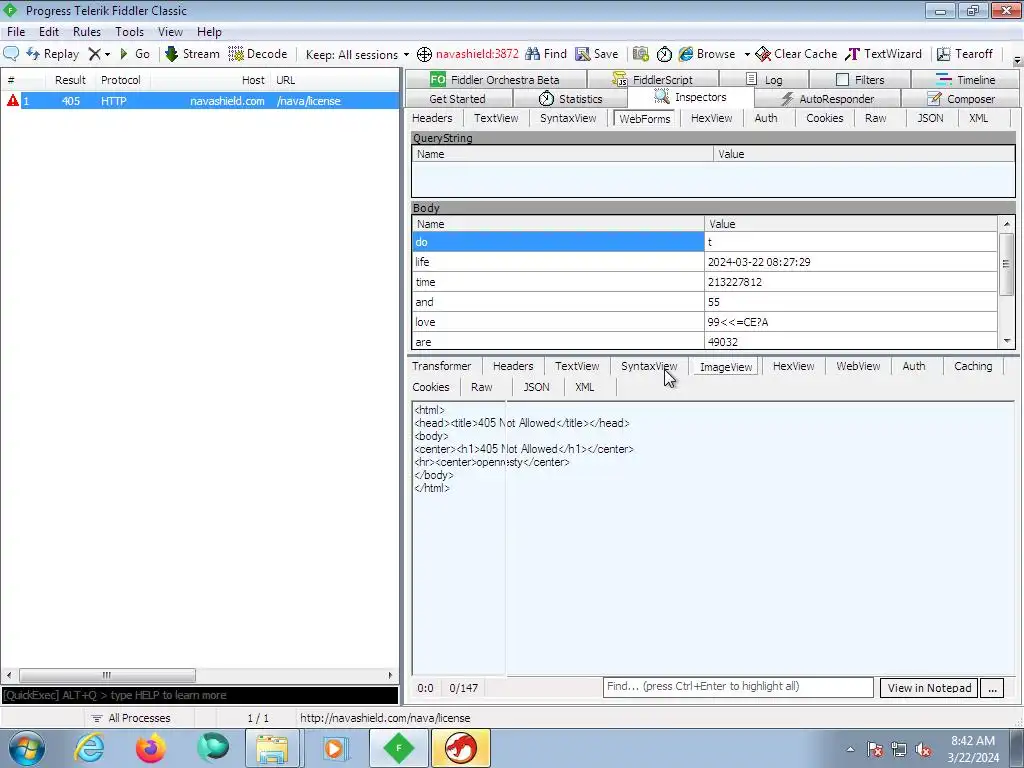Click the camera screenshot icon in toolbar
1024x768 pixels.
coord(641,54)
